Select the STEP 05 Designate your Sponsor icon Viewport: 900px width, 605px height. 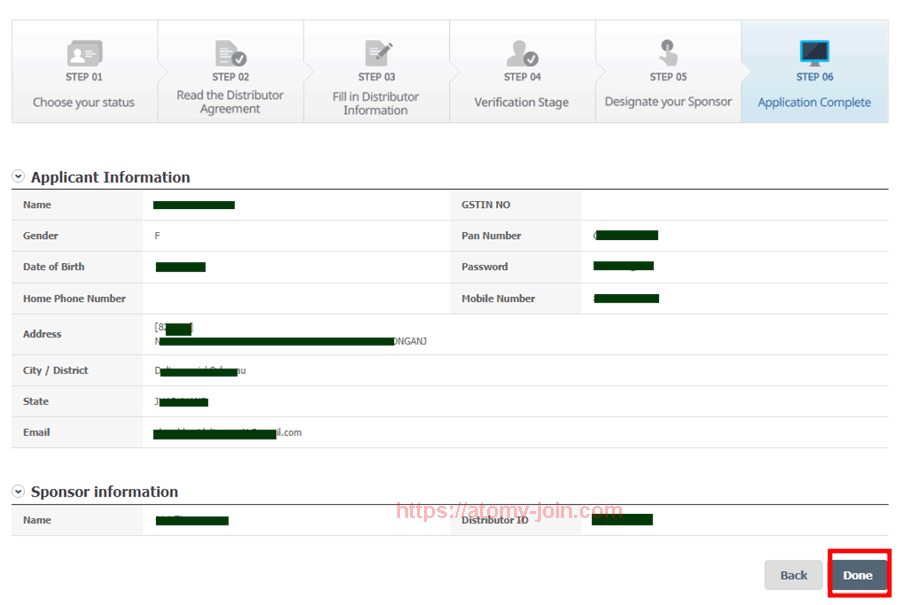pyautogui.click(x=667, y=54)
